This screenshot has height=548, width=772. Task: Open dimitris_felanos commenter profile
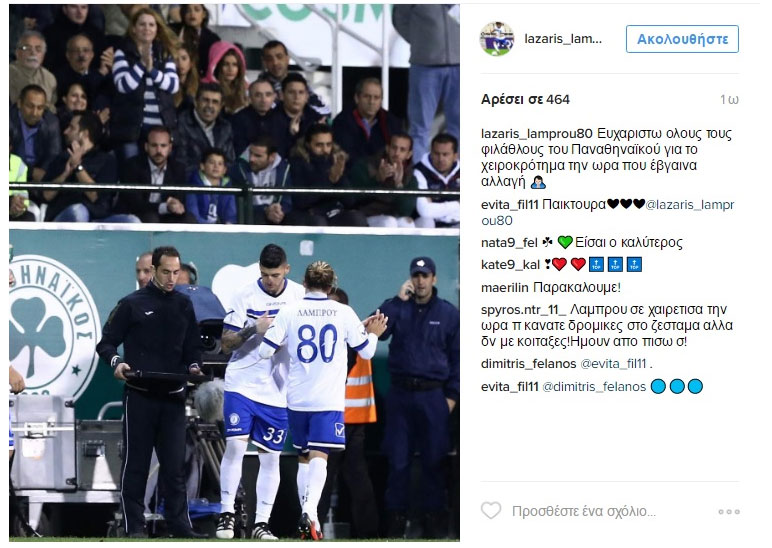coord(528,364)
